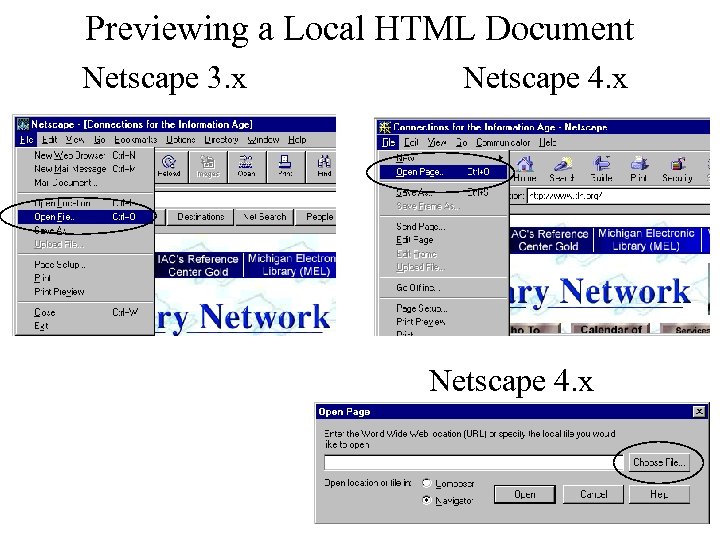The height and width of the screenshot is (540, 720).
Task: Click Net Search button in Netscape 3.x
Action: (x=264, y=217)
